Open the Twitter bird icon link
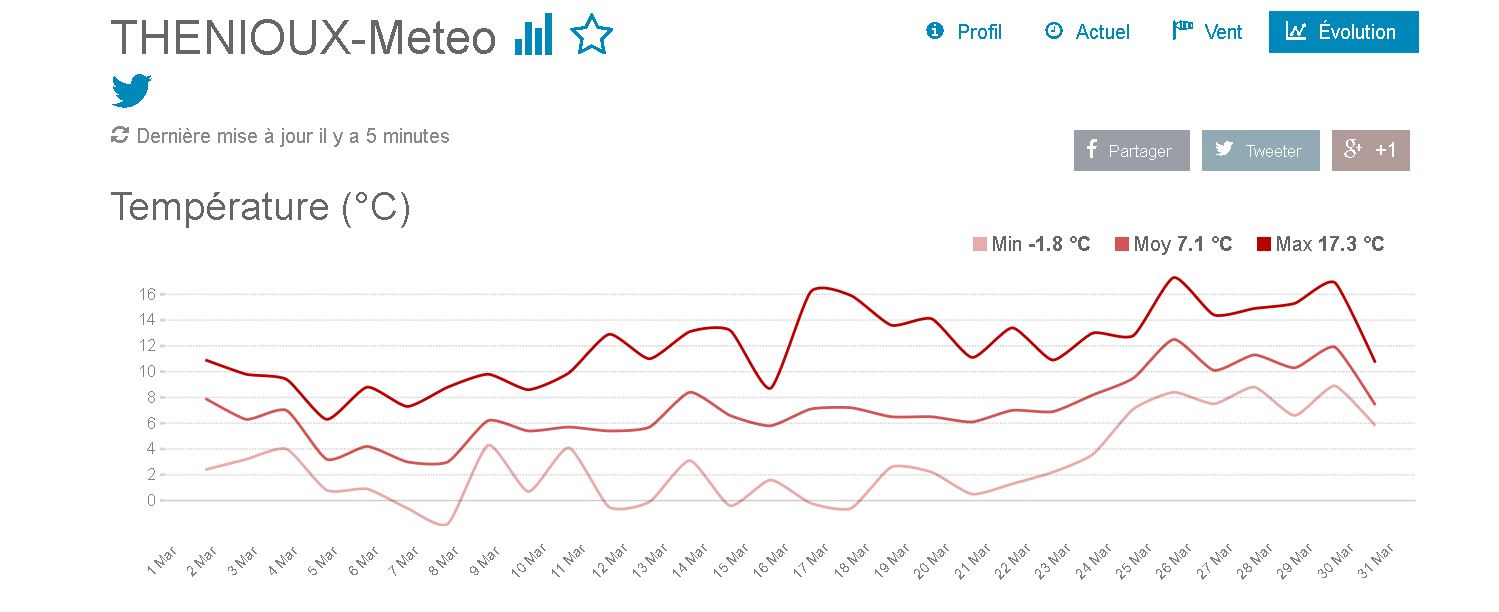The width and height of the screenshot is (1499, 612). 131,90
